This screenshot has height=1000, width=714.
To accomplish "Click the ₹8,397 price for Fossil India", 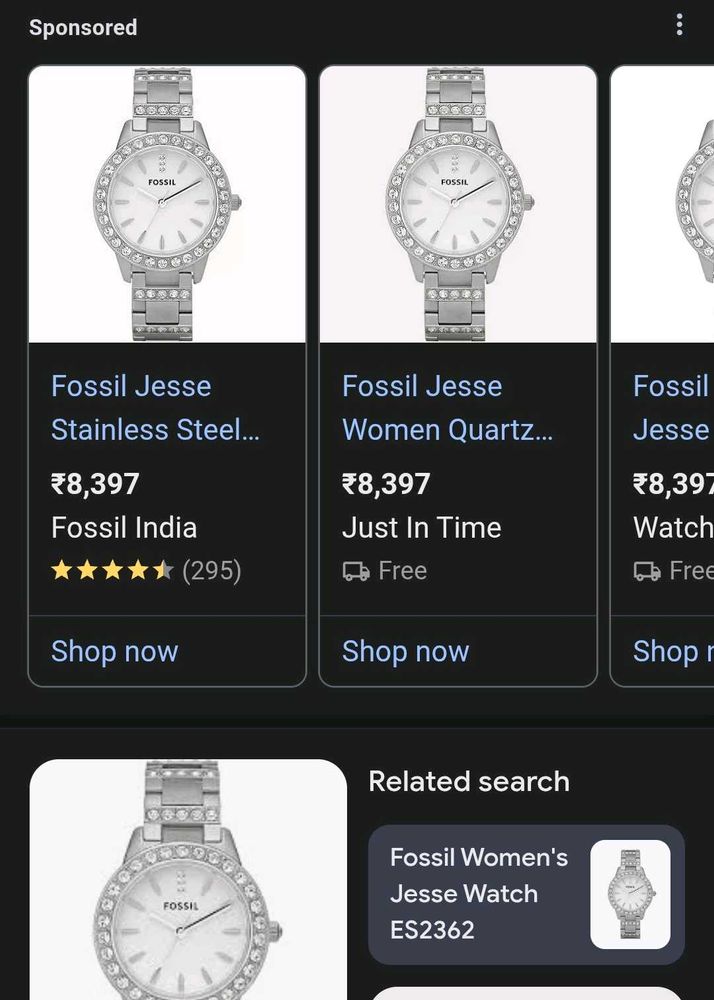I will coord(95,484).
